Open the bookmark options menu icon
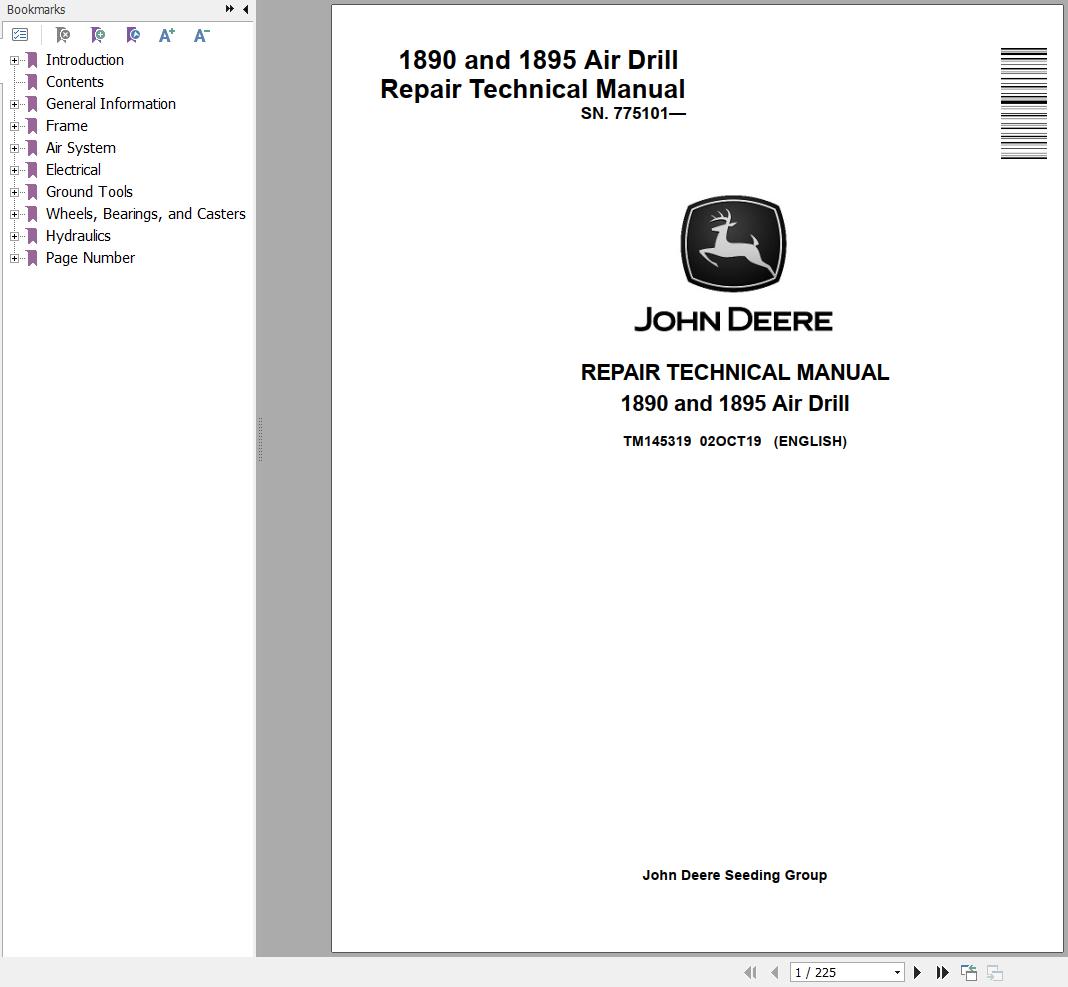 coord(19,33)
